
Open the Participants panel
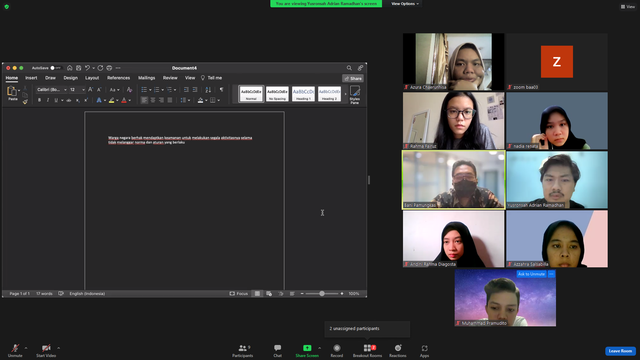click(x=243, y=350)
